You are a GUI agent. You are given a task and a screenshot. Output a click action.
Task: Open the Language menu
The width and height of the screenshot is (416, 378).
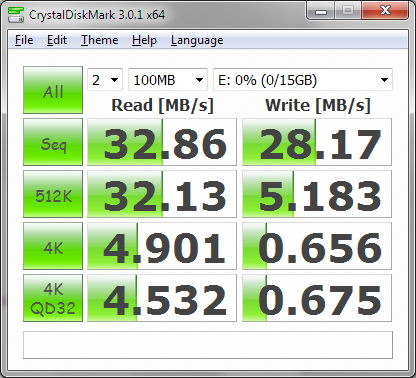197,40
